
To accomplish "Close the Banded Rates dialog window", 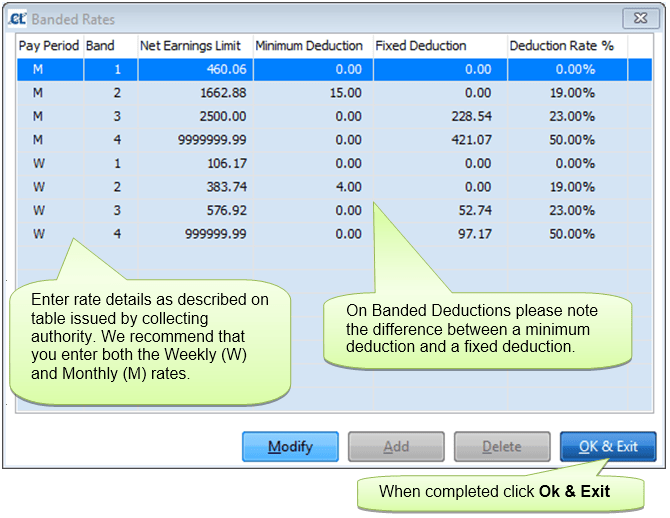I will [641, 18].
